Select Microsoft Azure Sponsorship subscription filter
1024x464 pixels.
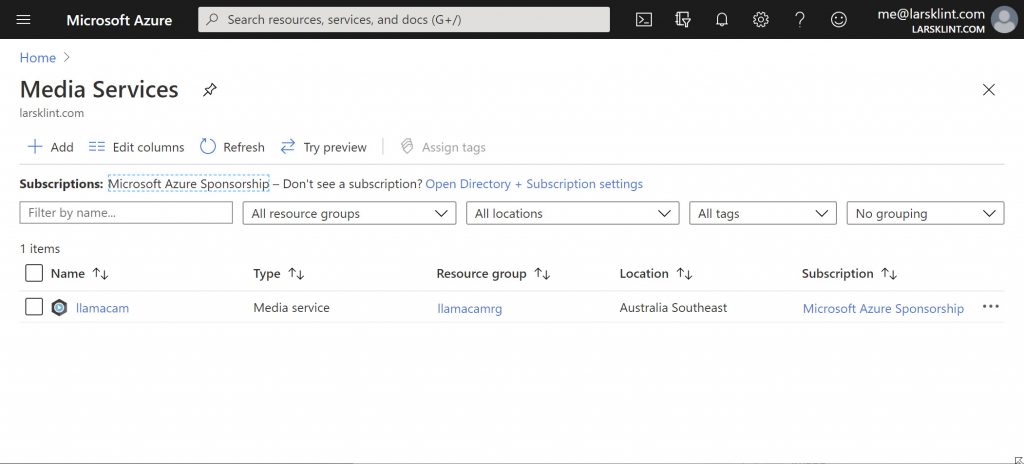pos(188,184)
